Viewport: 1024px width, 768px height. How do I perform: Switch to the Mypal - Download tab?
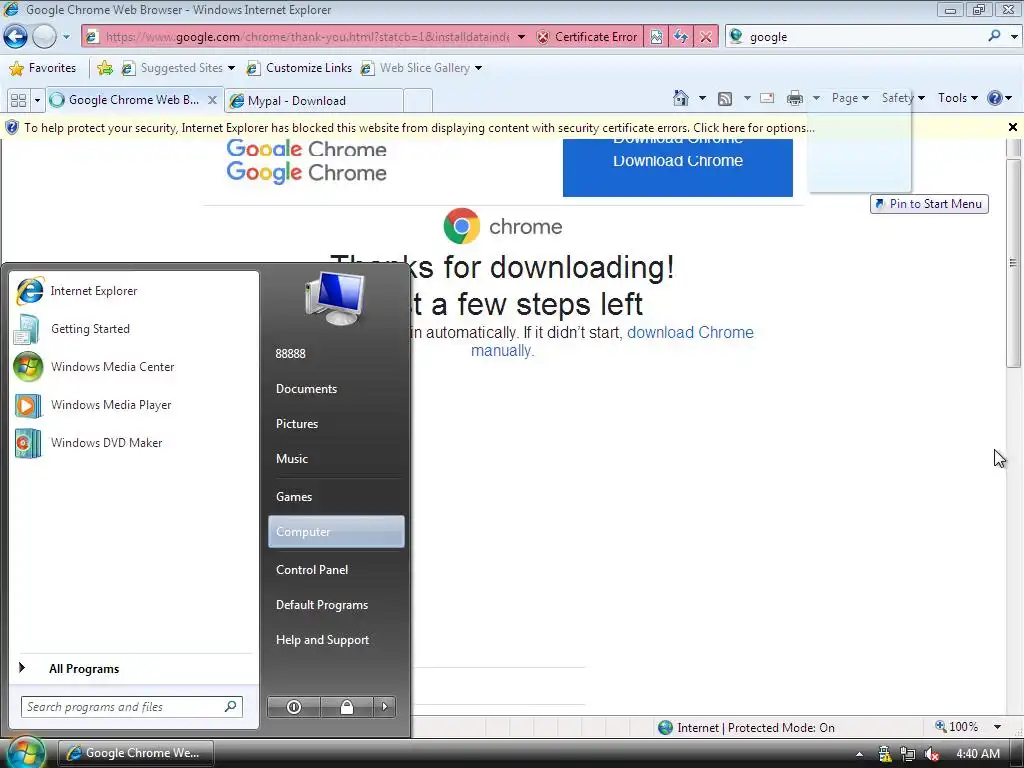click(x=313, y=101)
